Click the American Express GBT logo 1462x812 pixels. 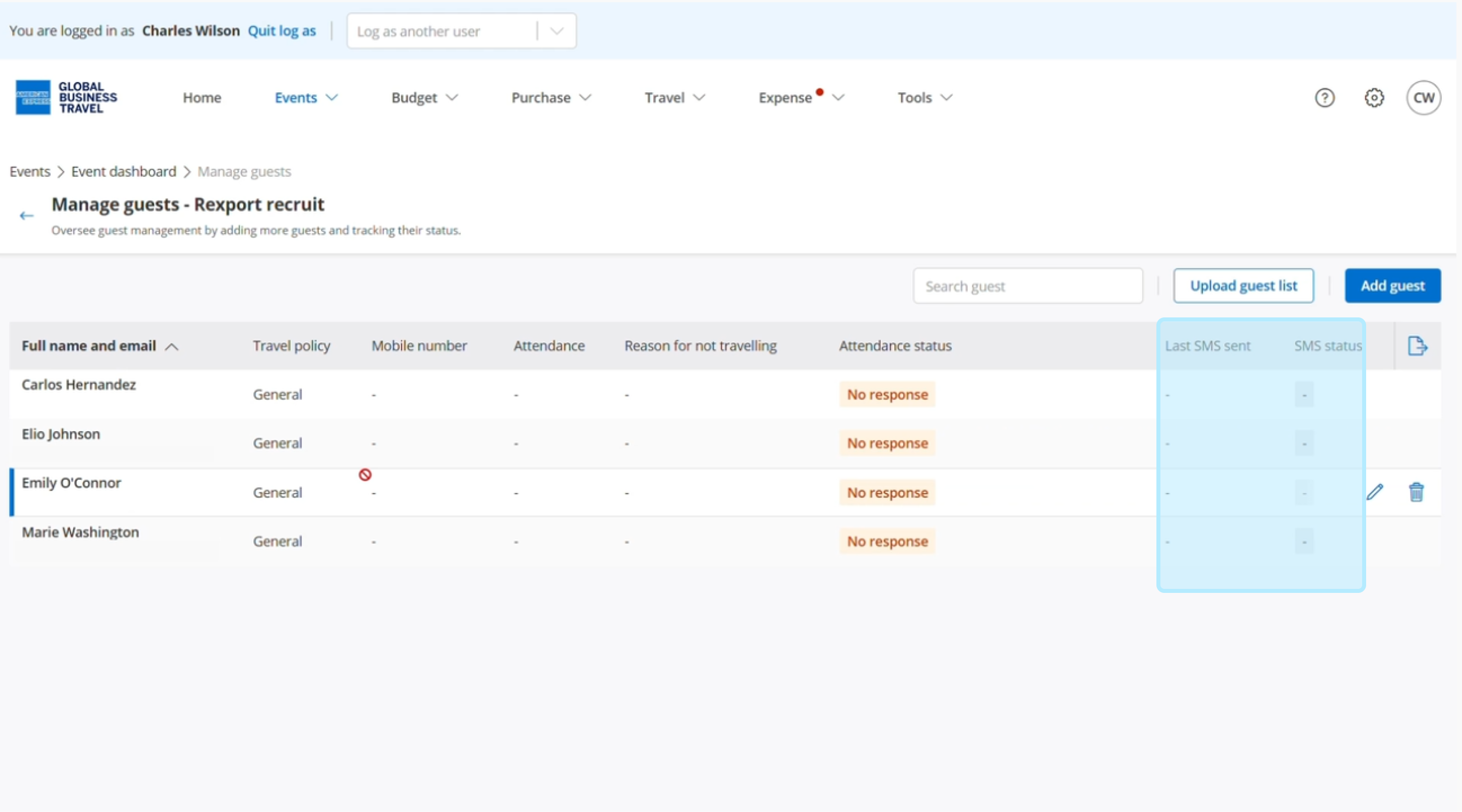[66, 98]
